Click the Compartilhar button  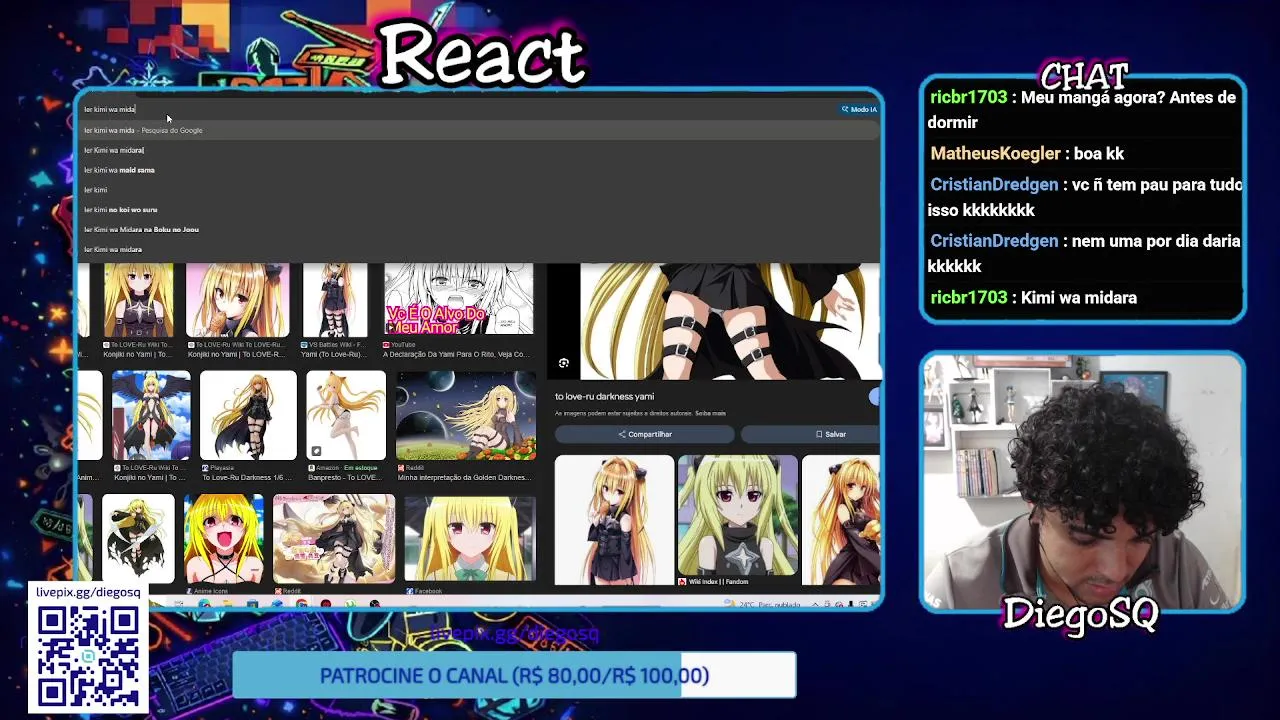point(645,434)
